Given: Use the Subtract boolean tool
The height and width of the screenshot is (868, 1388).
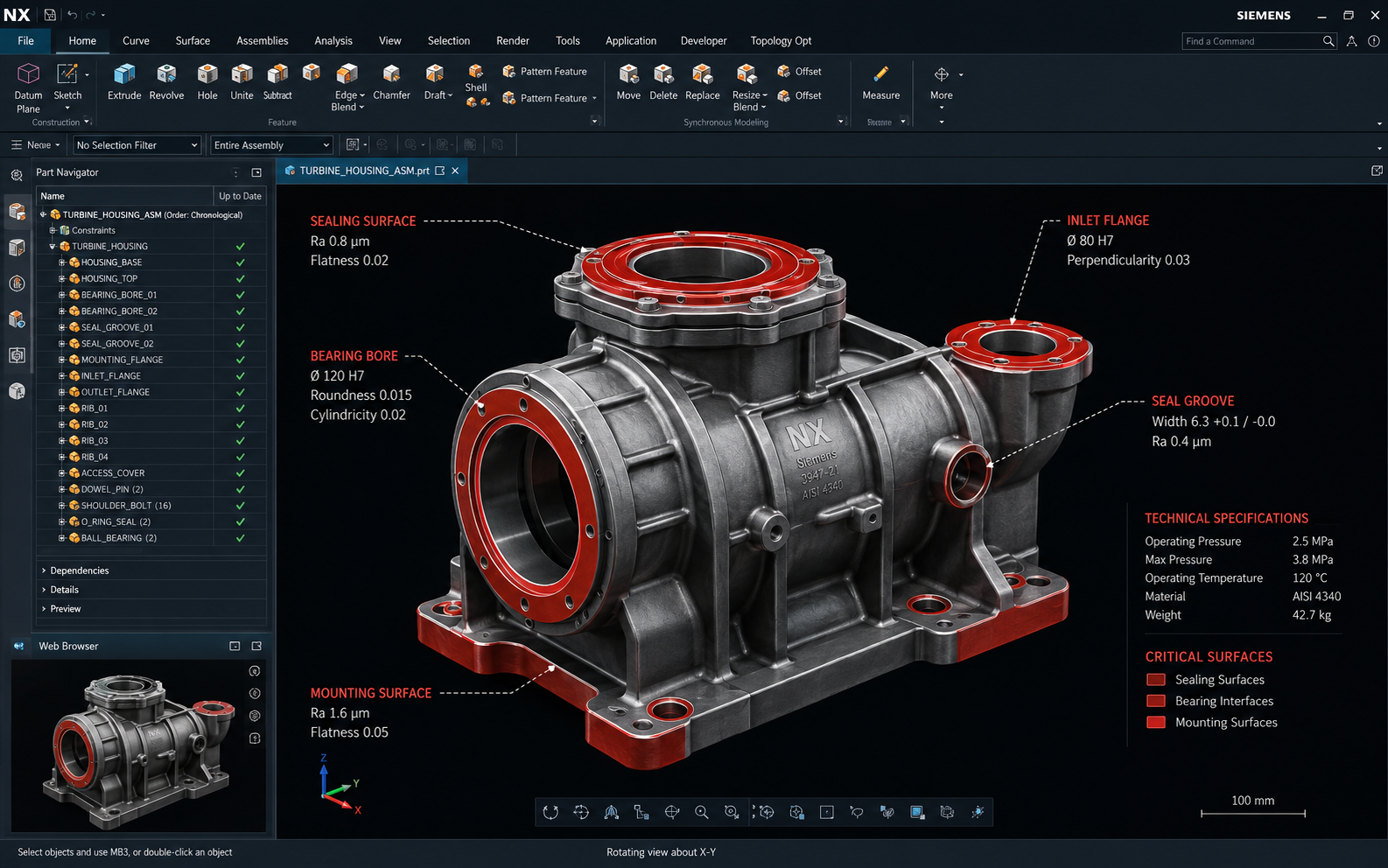Looking at the screenshot, I should click(277, 83).
